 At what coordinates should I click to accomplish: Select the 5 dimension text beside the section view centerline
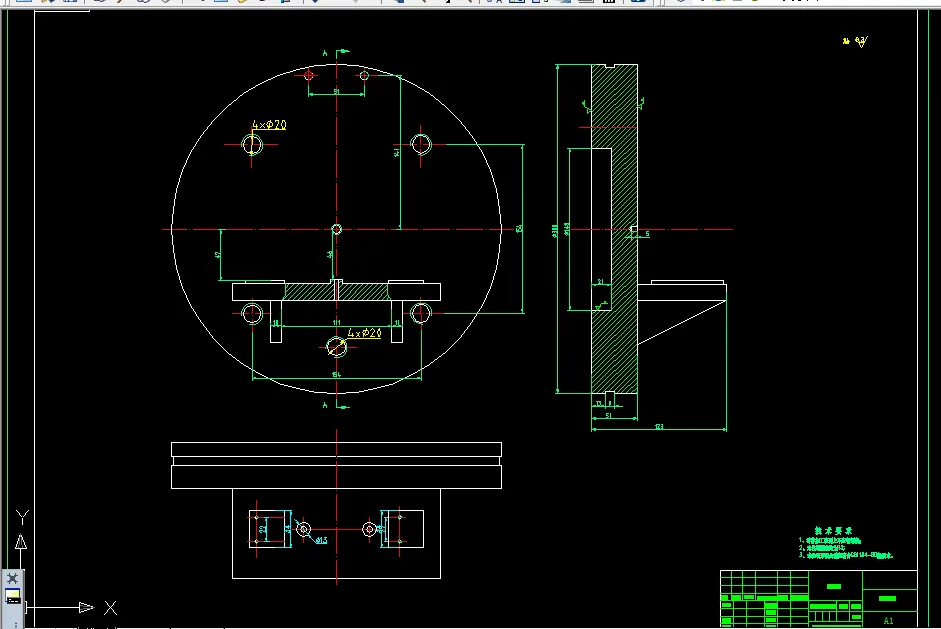[x=647, y=233]
